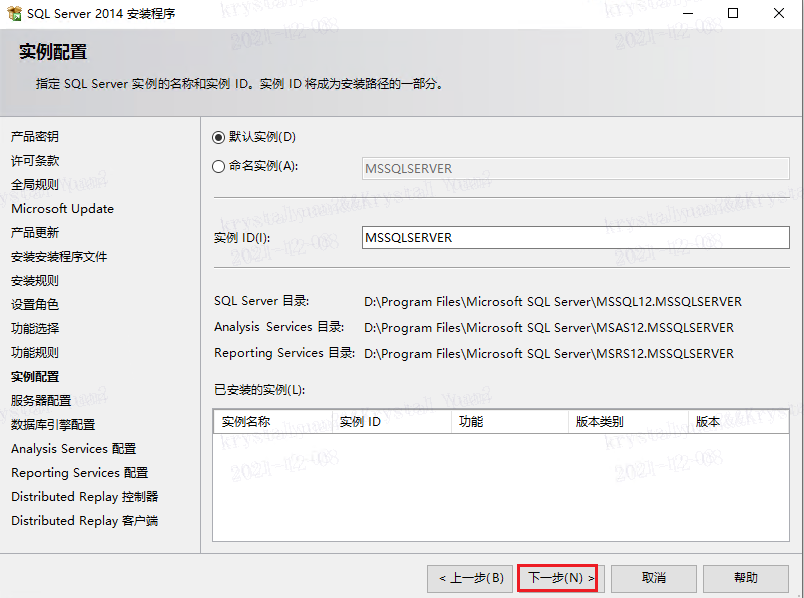Click the 实例 ID column header

392,422
